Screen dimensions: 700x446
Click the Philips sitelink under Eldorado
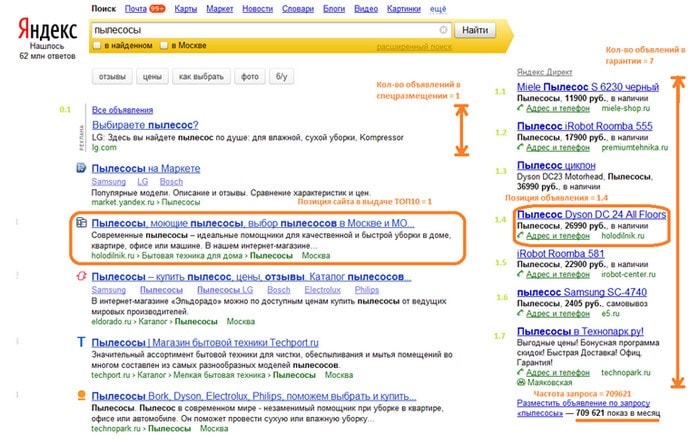click(x=367, y=290)
